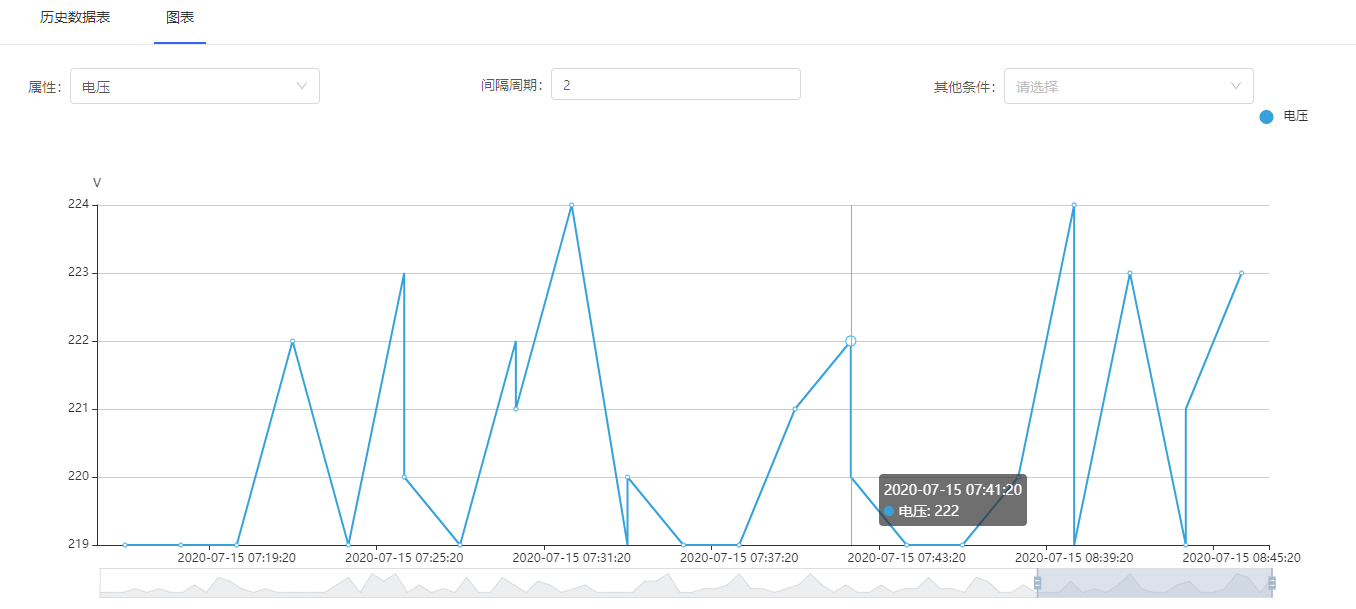
Task: Focus the 间隔周期 input field
Action: tap(676, 84)
